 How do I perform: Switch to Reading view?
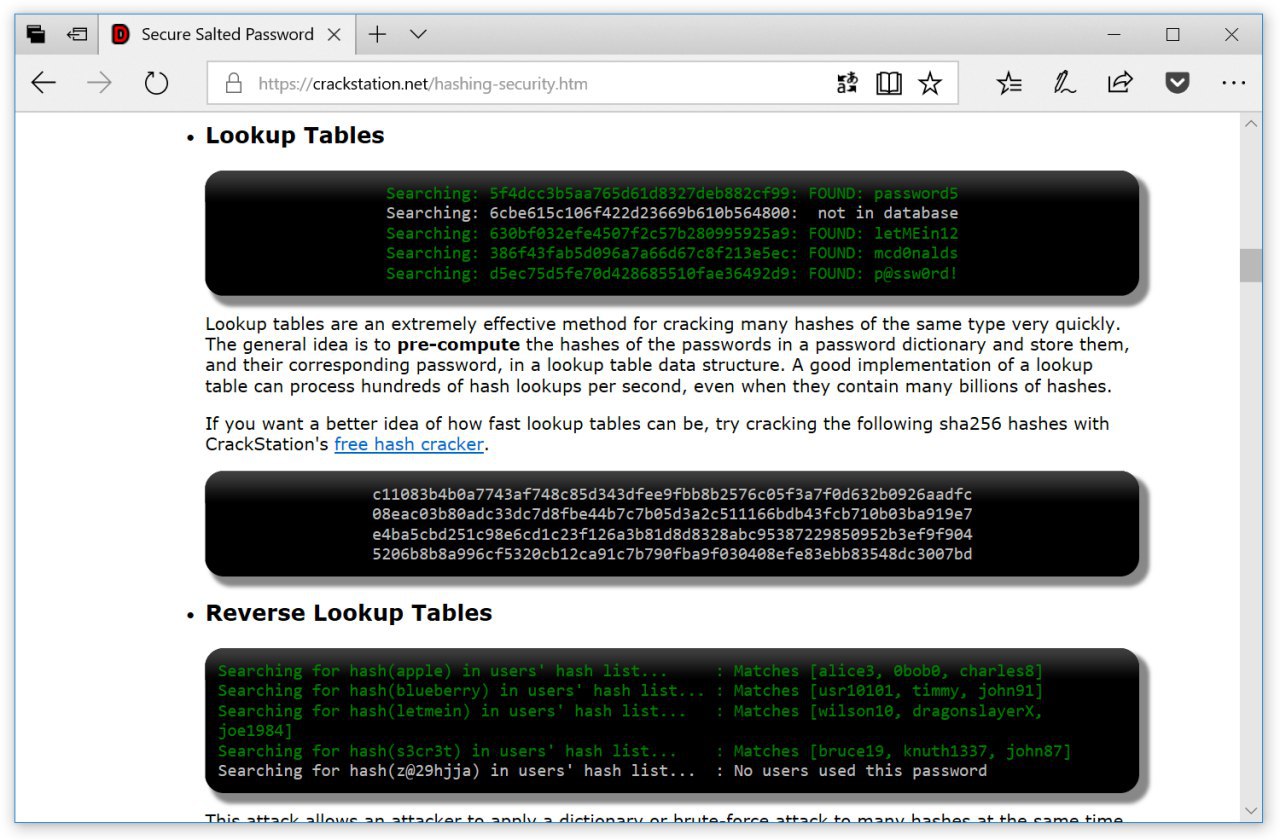pyautogui.click(x=889, y=84)
